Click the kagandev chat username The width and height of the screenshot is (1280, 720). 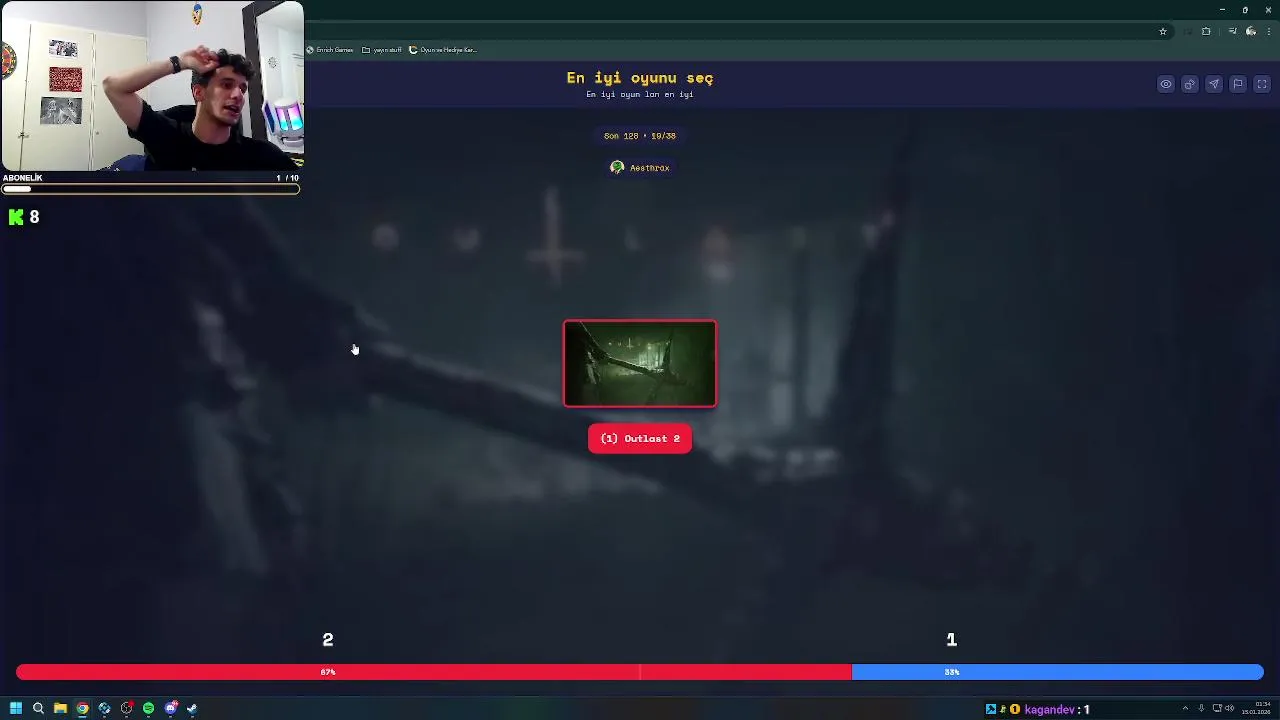coord(1050,710)
